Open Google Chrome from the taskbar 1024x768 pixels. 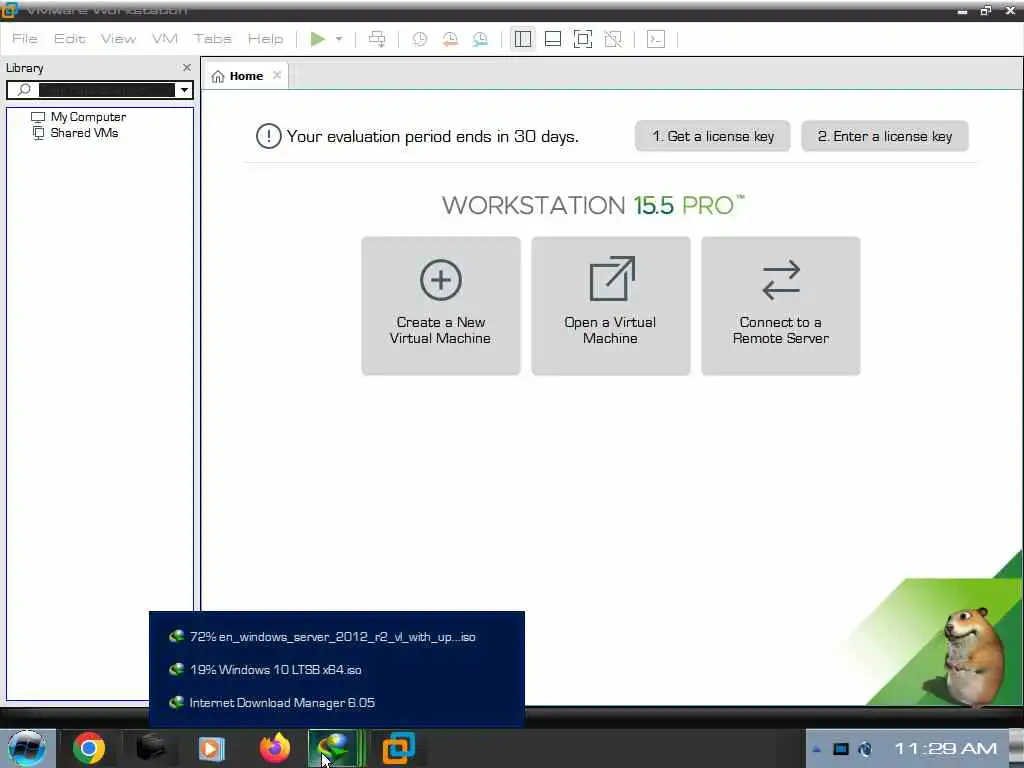[89, 748]
